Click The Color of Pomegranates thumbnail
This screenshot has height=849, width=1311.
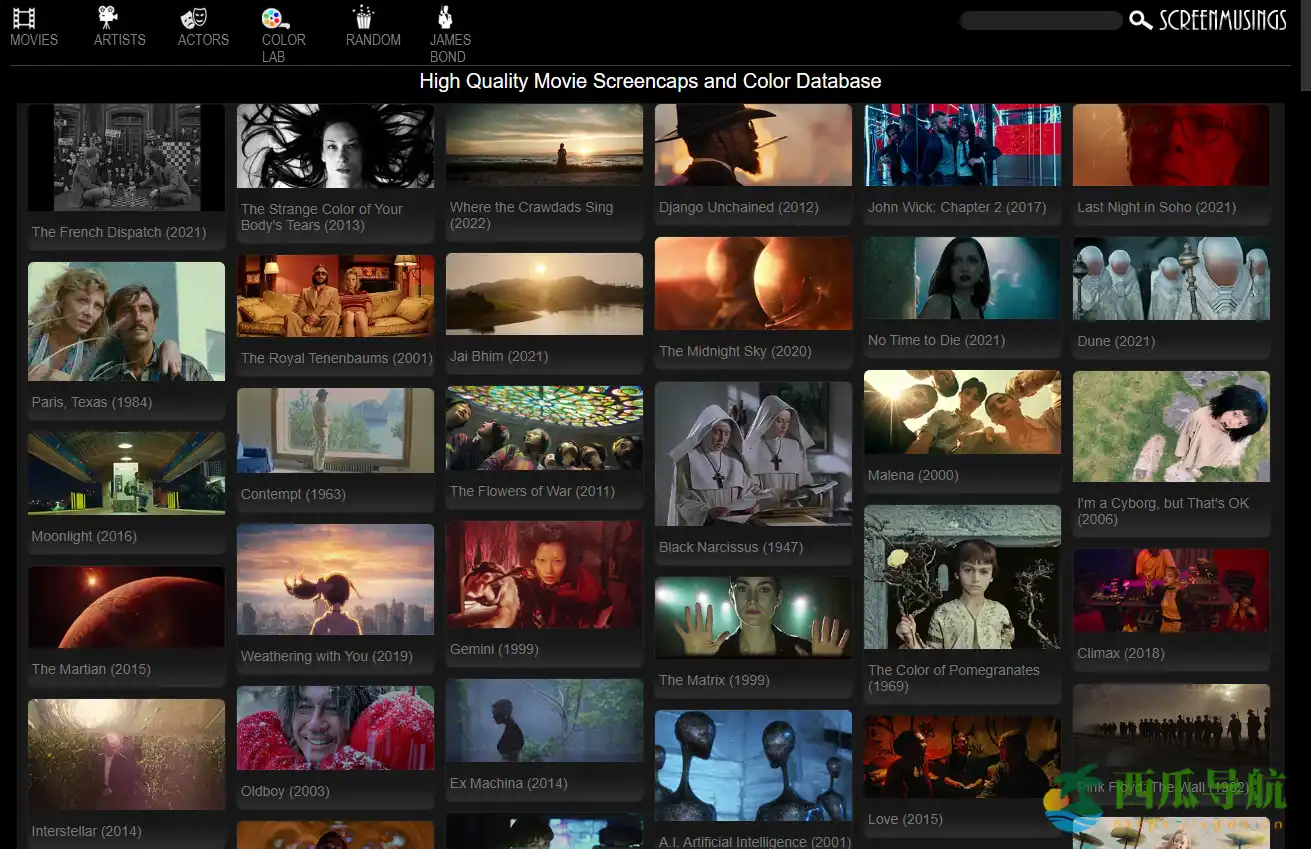962,577
